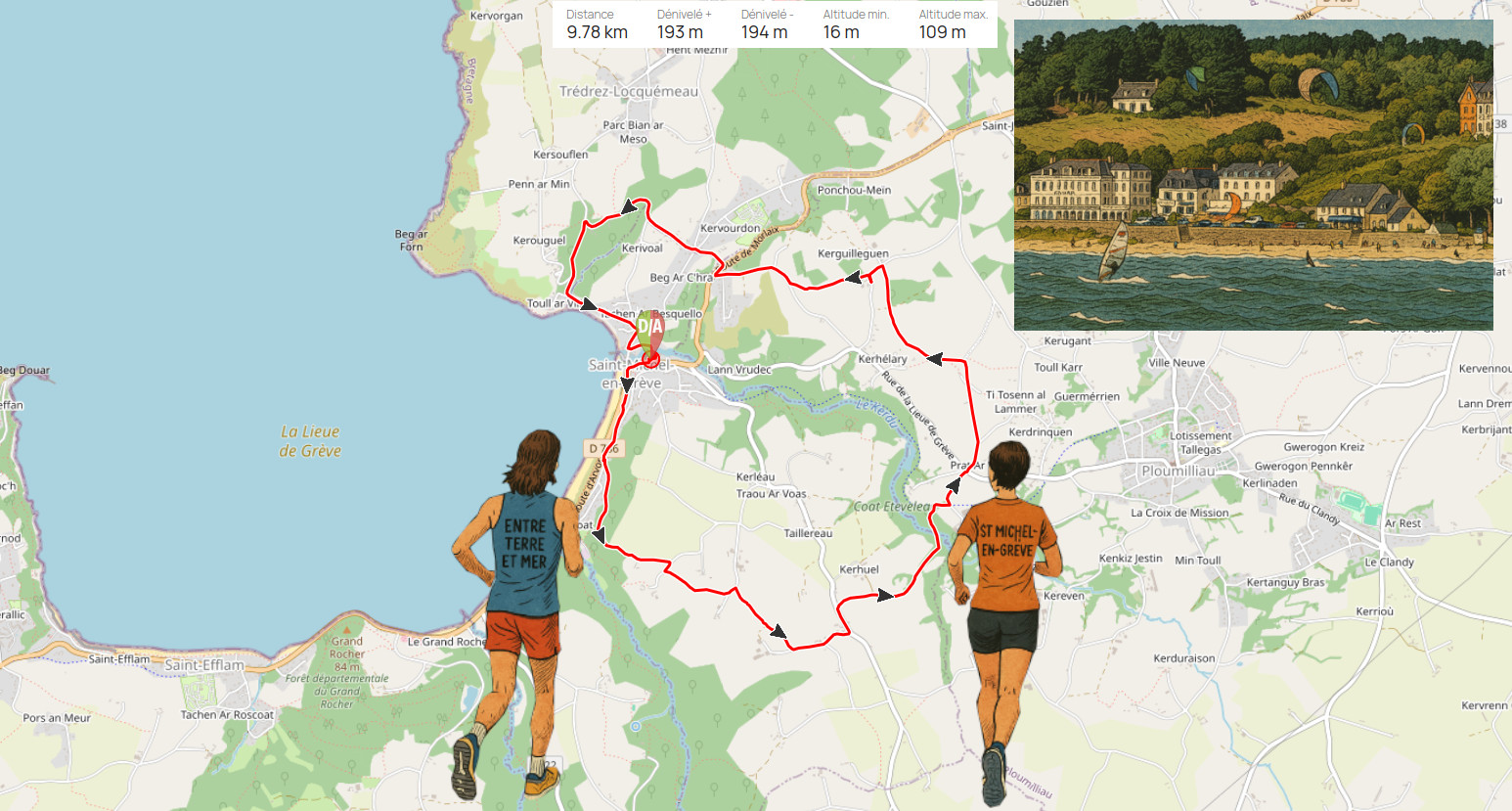Click the route arrow at Toull ar Vilin
The height and width of the screenshot is (811, 1512).
pos(588,304)
